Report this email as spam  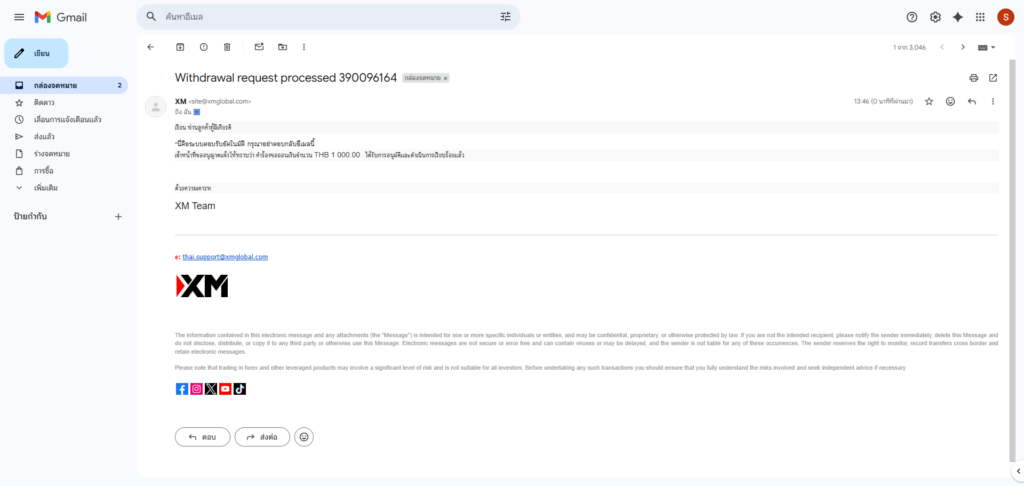coord(204,47)
